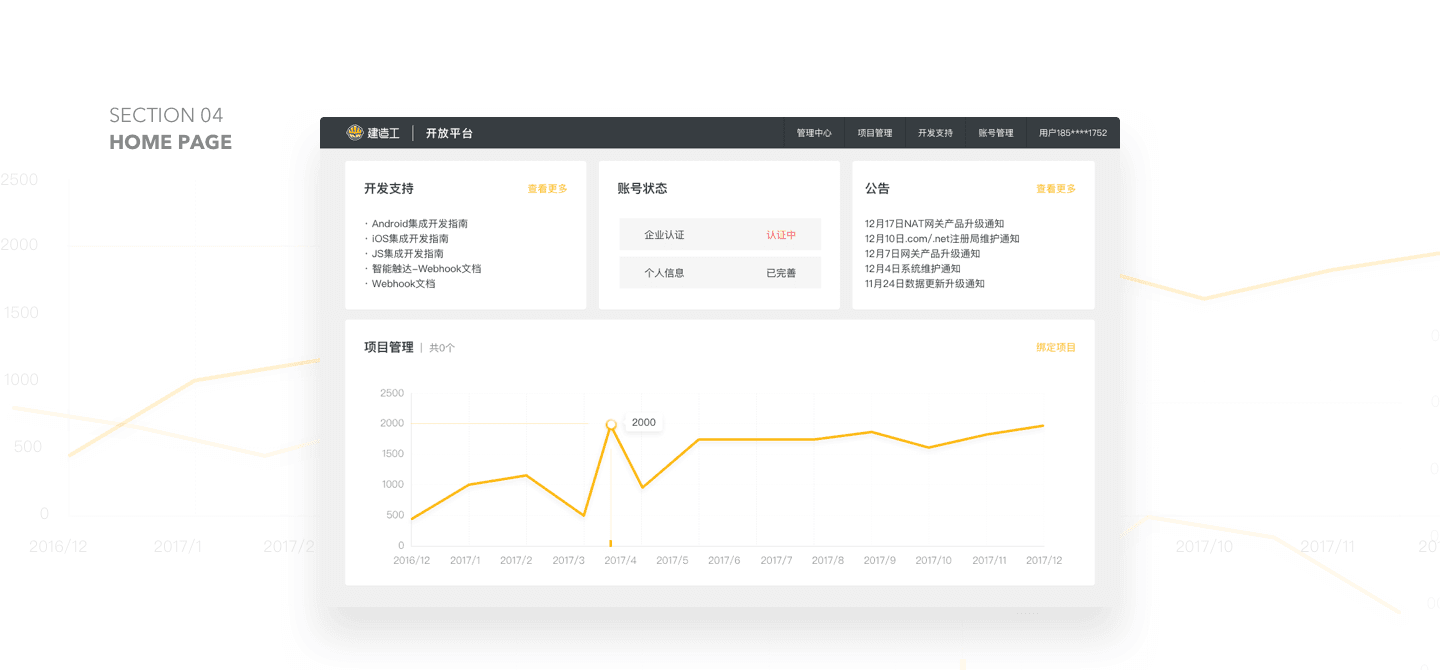Image resolution: width=1440 pixels, height=670 pixels.
Task: Read the 12月17日NAT网关产品升级通知 announcement
Action: click(x=934, y=224)
